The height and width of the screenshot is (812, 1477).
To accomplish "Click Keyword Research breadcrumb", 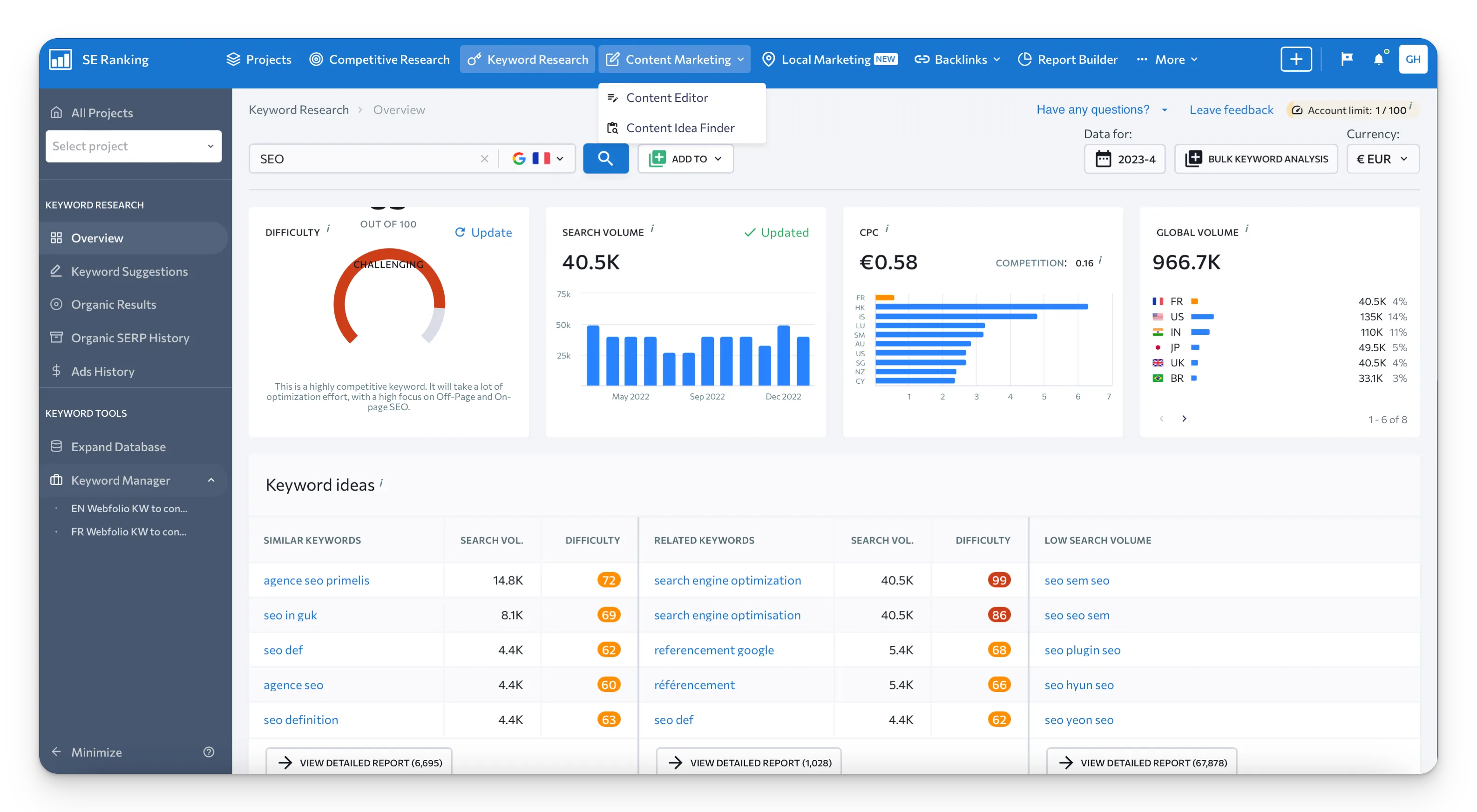I will pyautogui.click(x=299, y=109).
